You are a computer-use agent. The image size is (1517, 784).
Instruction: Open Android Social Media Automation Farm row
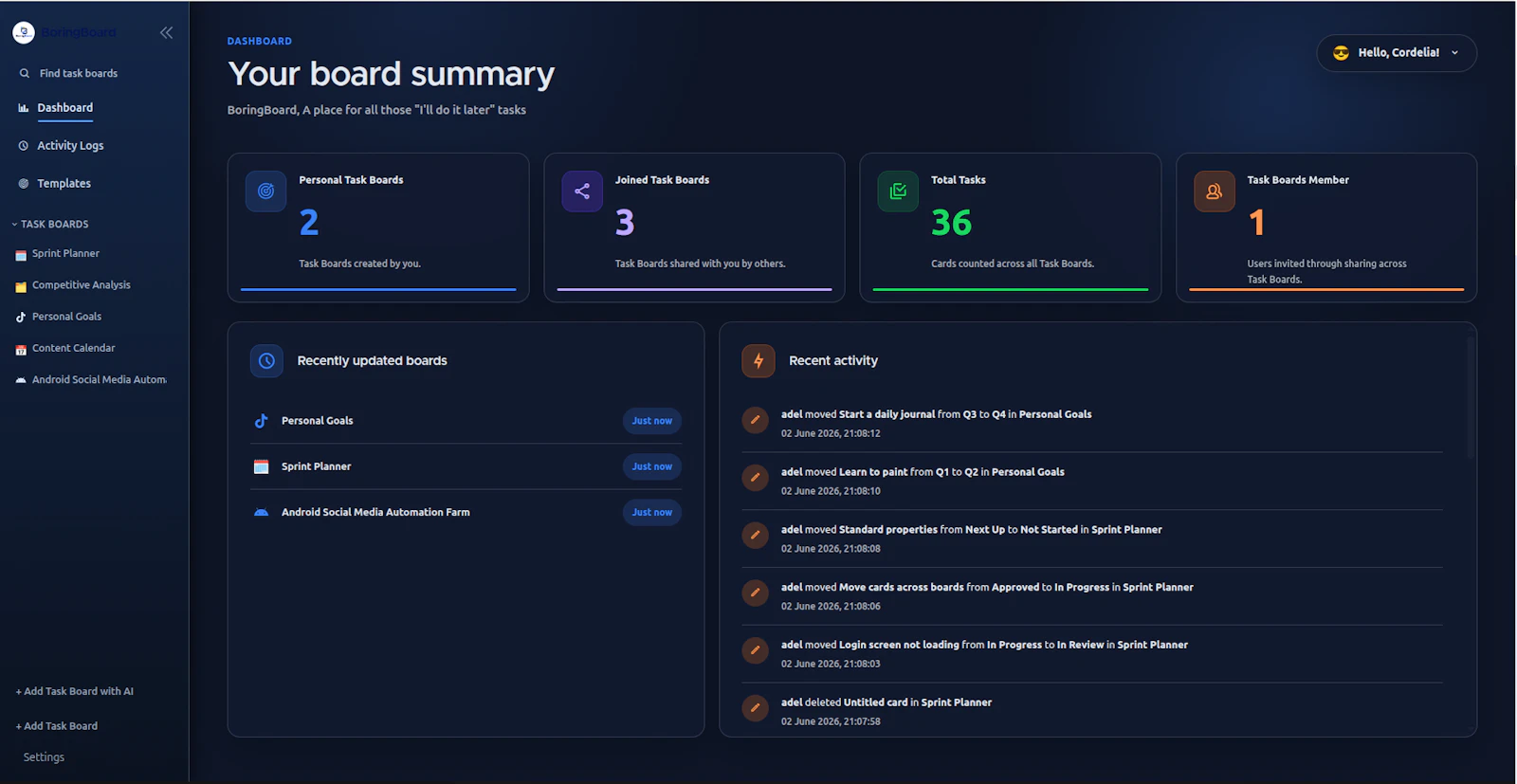click(x=466, y=513)
